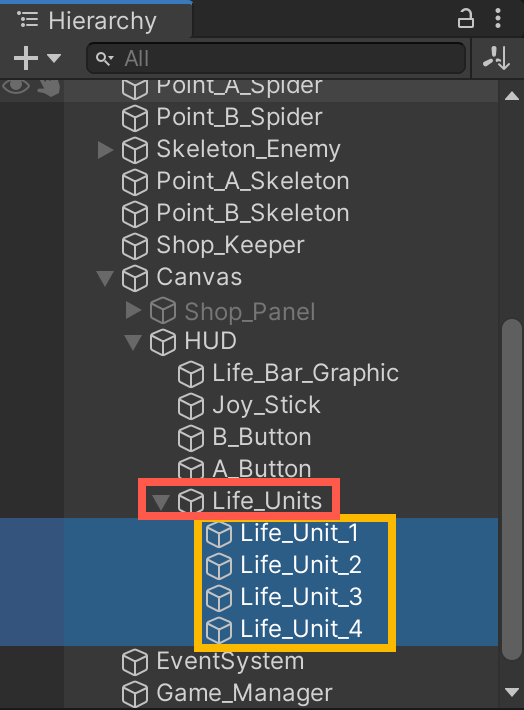Select the Life_Bar_Graphic object

point(305,374)
